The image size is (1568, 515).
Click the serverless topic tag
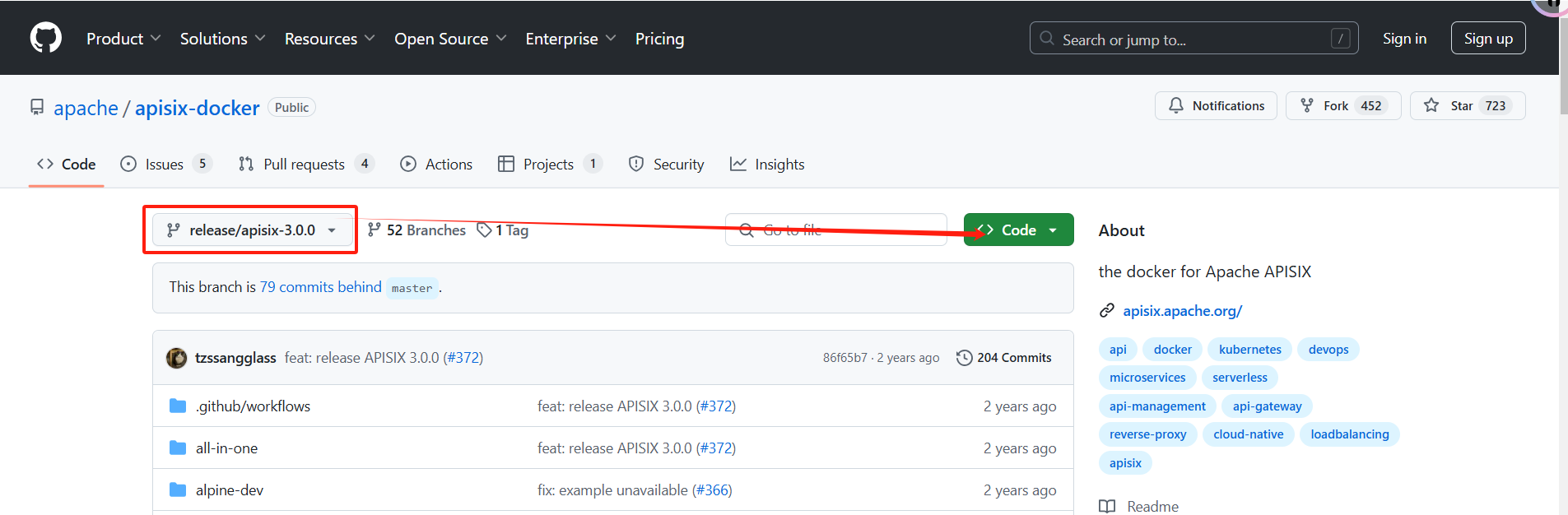point(1240,378)
